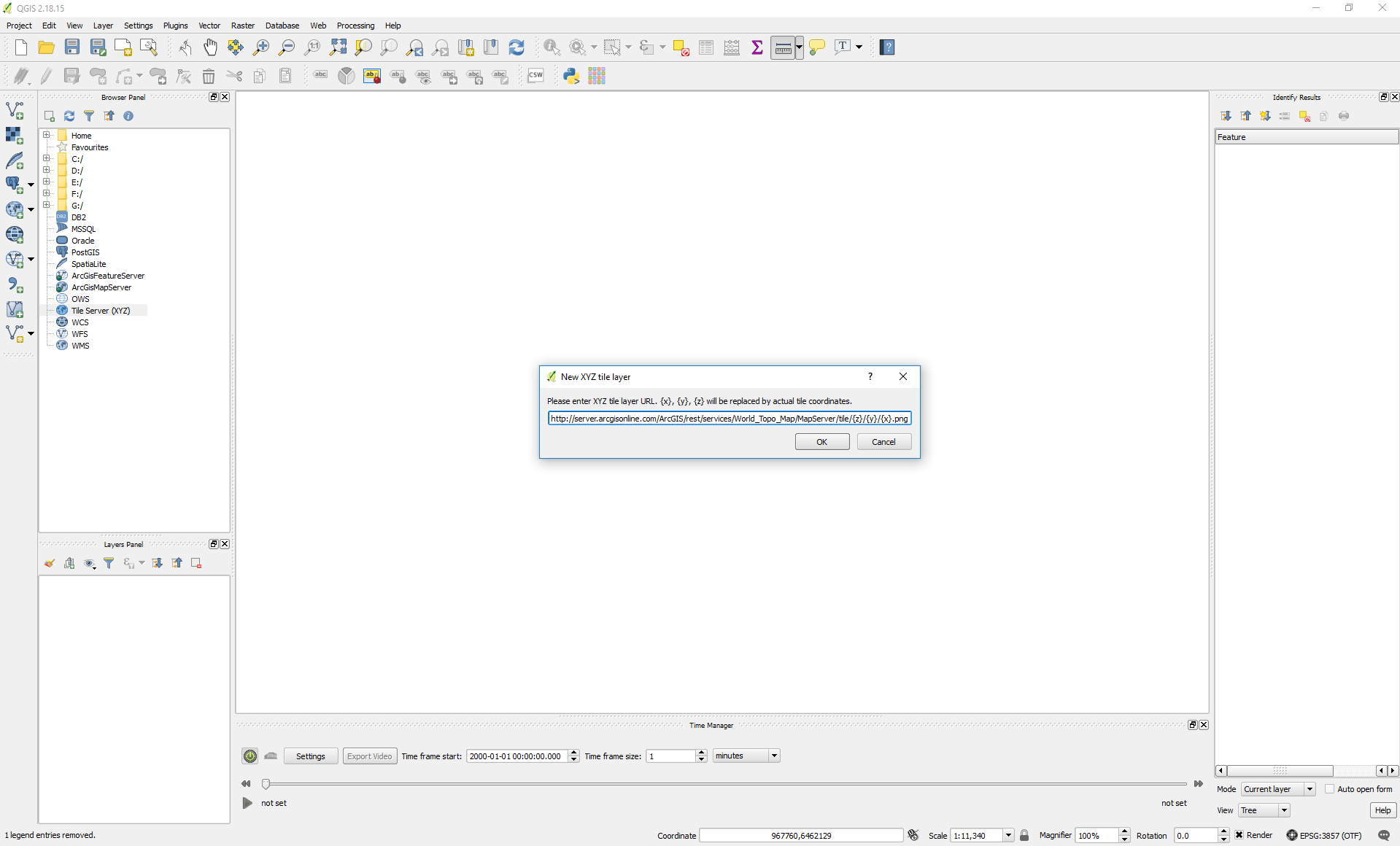Create a new project with blank page icon
Image resolution: width=1400 pixels, height=846 pixels.
20,47
